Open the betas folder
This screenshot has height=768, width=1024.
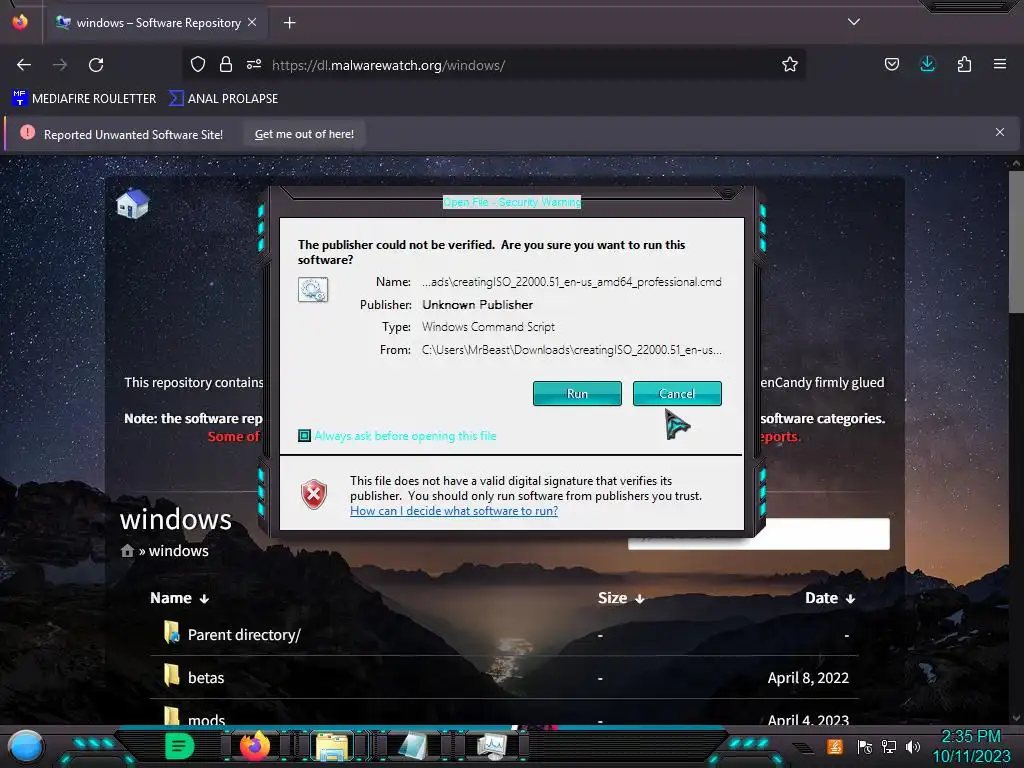[206, 678]
